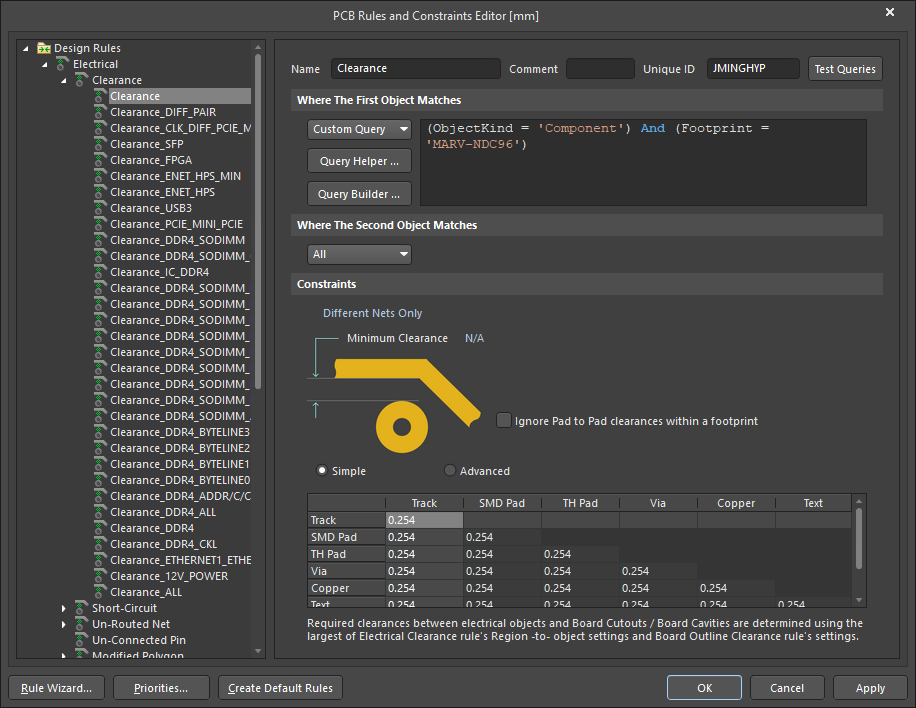Image resolution: width=916 pixels, height=708 pixels.
Task: Select the Clearance_DDR4_ADDR/C/C rule
Action: pyautogui.click(x=181, y=496)
